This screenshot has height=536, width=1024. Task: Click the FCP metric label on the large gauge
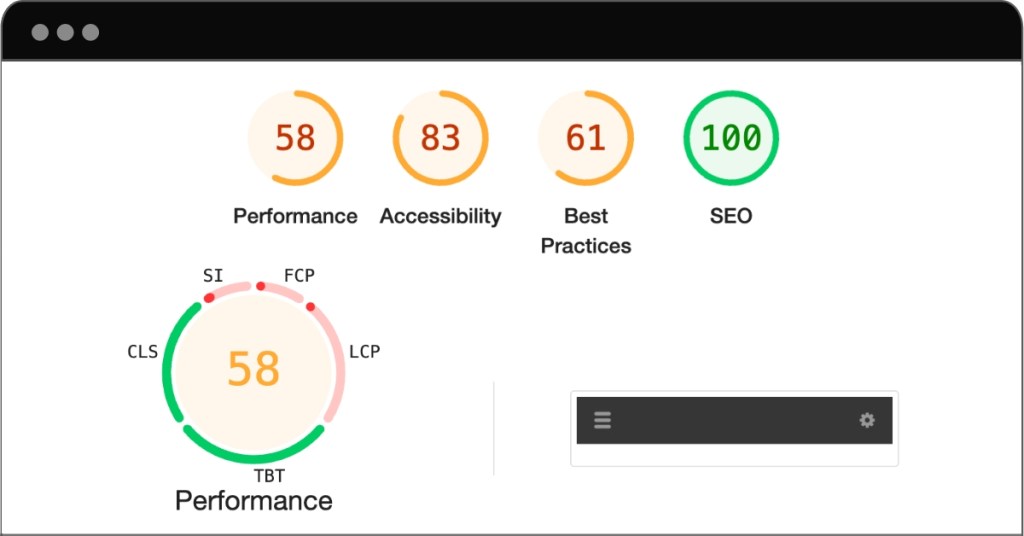pyautogui.click(x=299, y=275)
